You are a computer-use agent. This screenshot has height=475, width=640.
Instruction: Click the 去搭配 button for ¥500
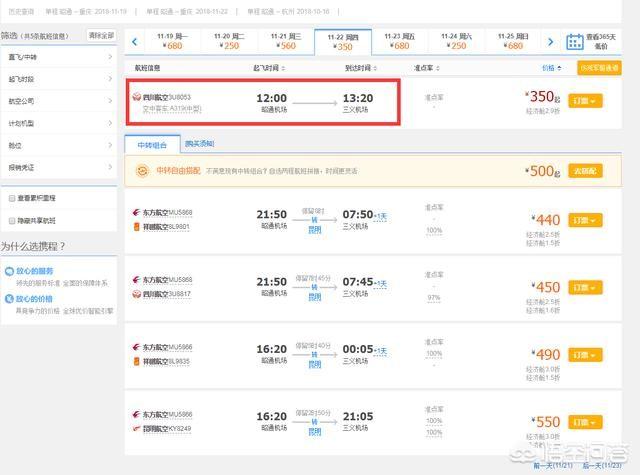click(585, 171)
